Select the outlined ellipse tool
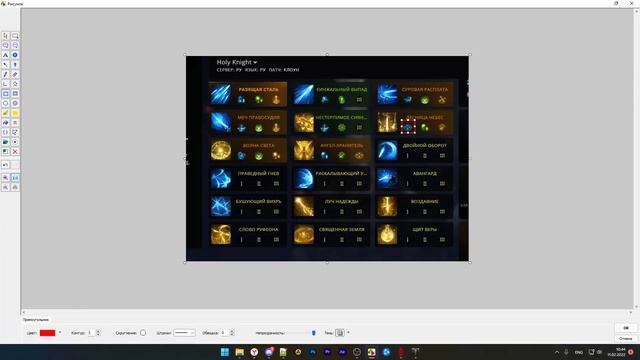640x360 pixels. click(x=5, y=103)
